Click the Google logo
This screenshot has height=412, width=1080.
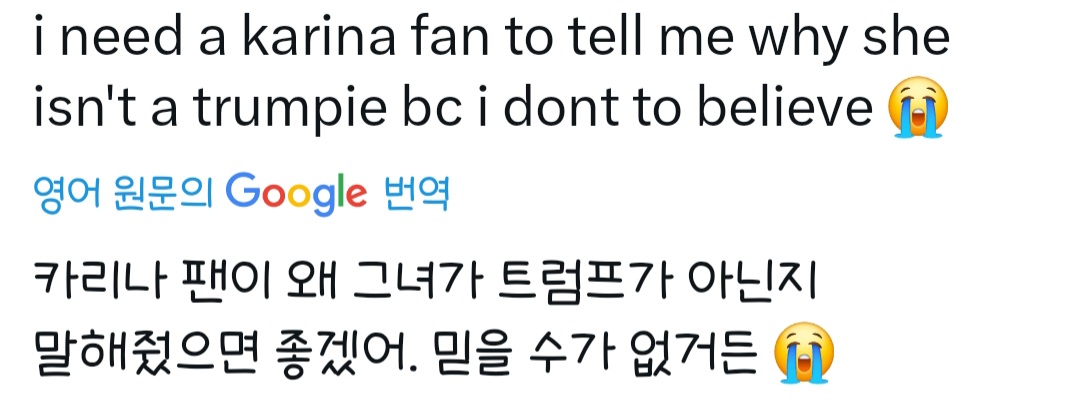[x=296, y=193]
